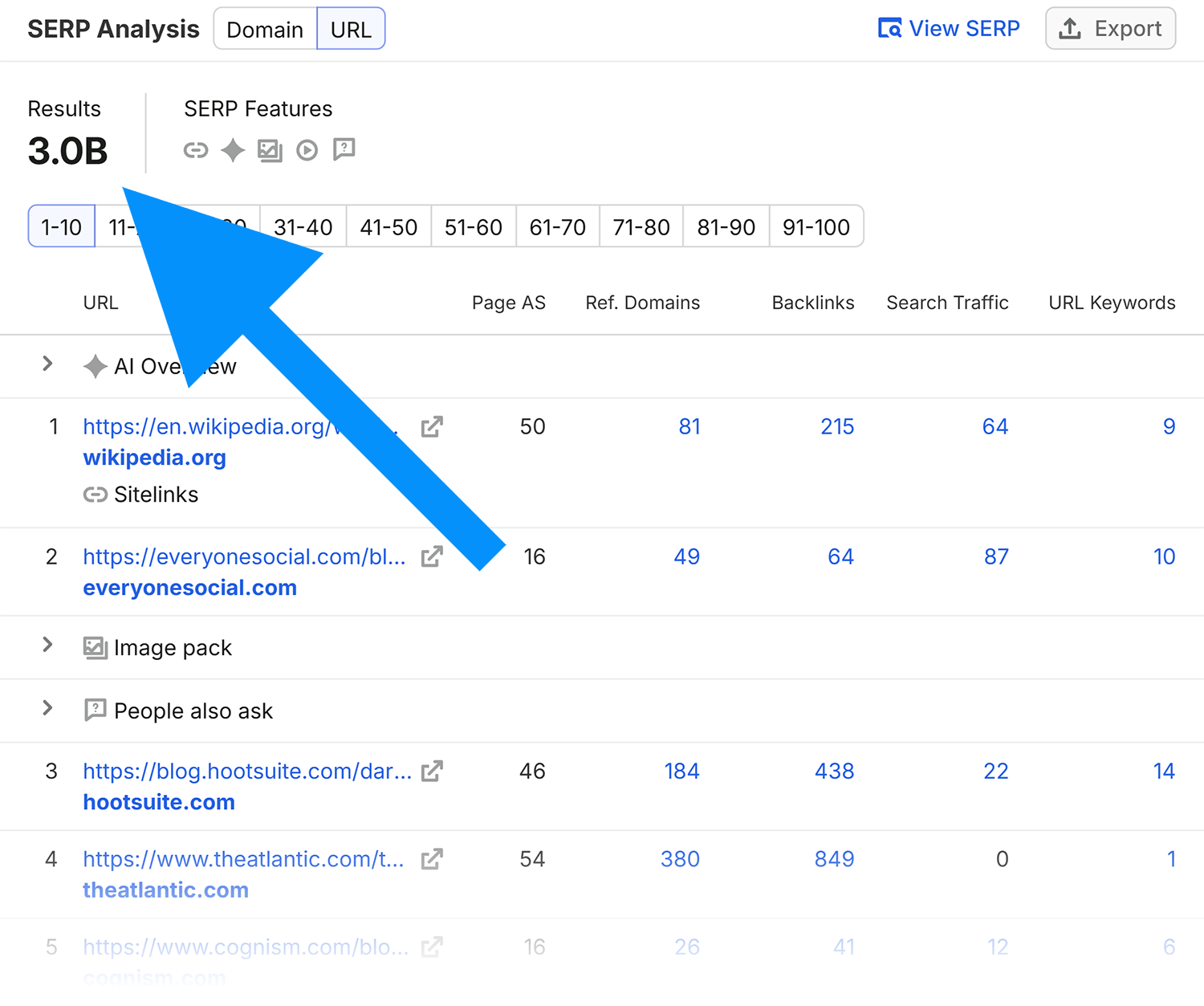Click the URL Keywords column header

[1112, 303]
